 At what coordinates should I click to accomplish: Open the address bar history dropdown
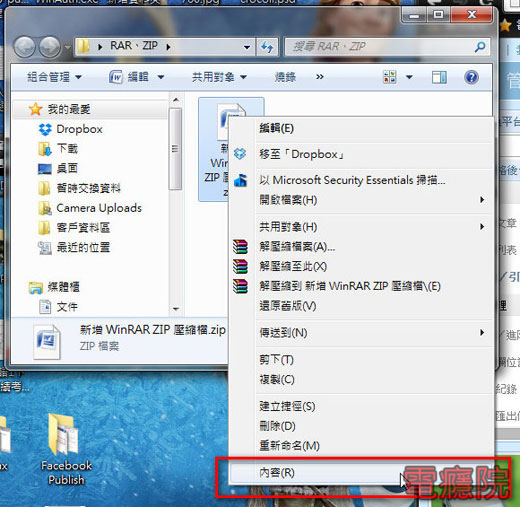click(x=247, y=47)
